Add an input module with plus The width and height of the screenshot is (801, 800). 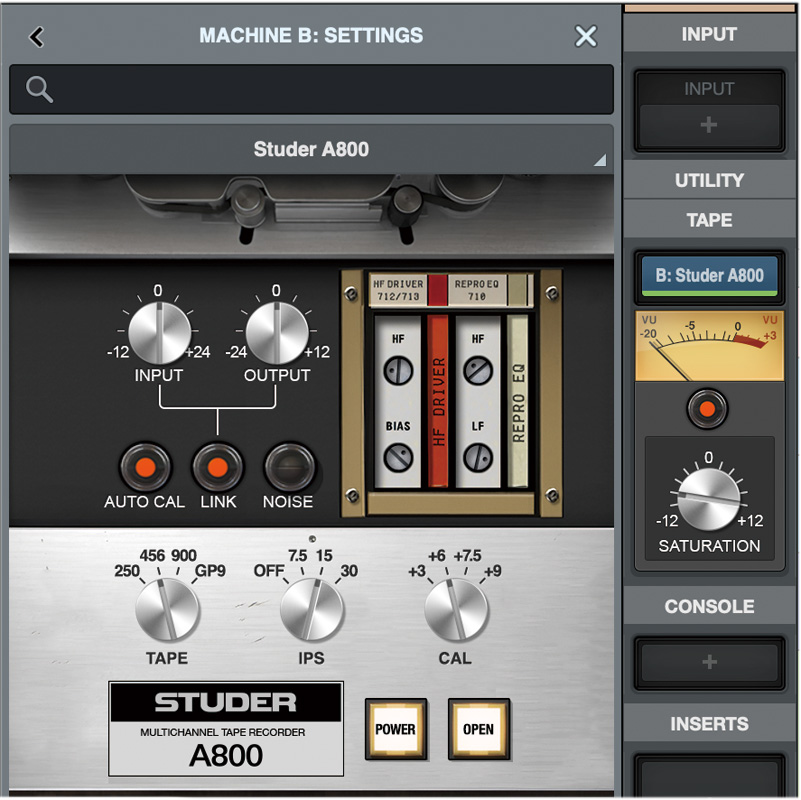(x=709, y=125)
